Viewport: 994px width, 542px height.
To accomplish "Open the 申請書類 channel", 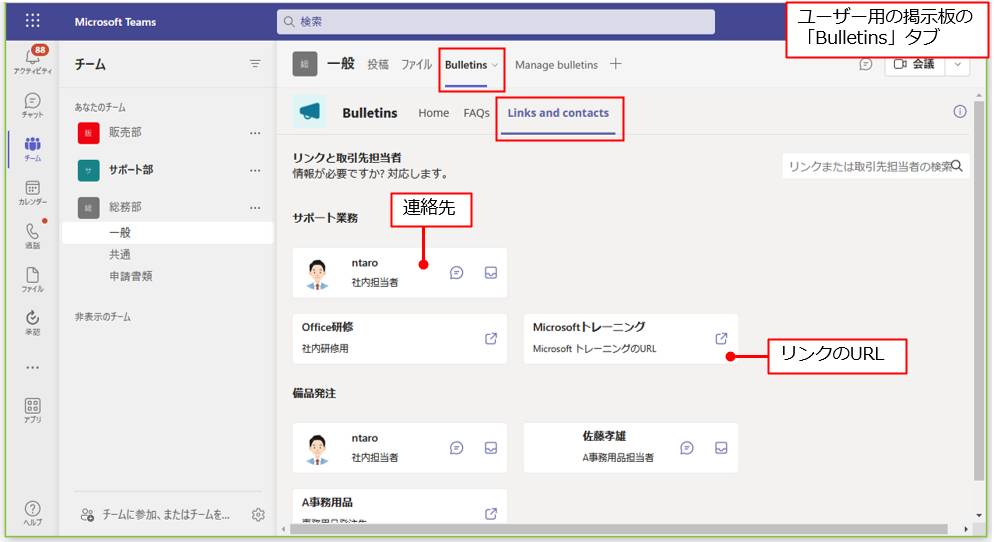I will pos(131,276).
